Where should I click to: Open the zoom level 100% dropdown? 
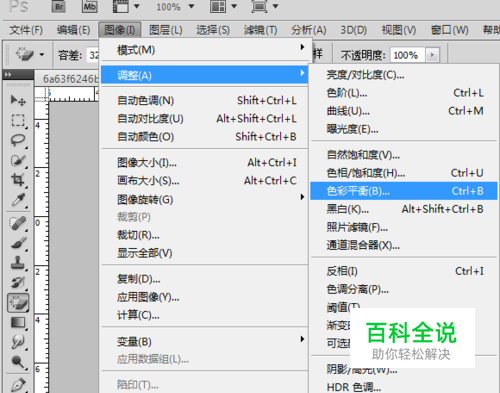point(192,6)
